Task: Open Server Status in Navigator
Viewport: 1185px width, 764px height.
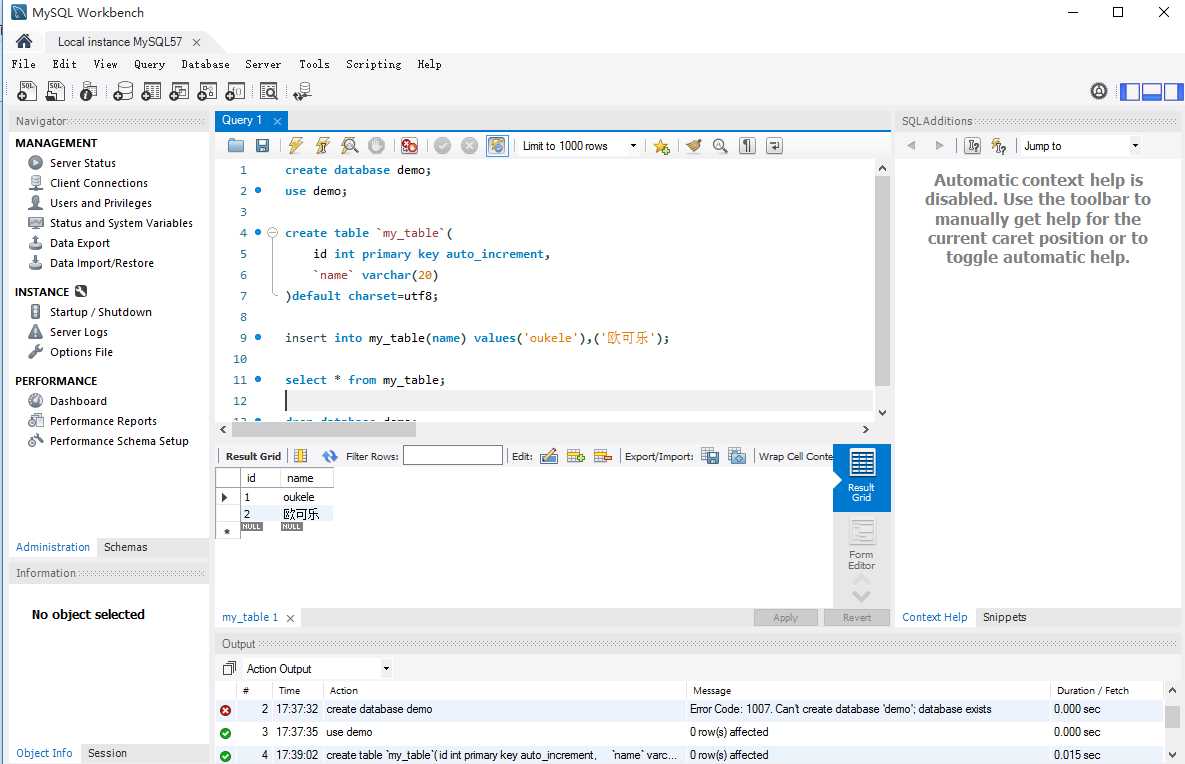Action: (x=83, y=162)
